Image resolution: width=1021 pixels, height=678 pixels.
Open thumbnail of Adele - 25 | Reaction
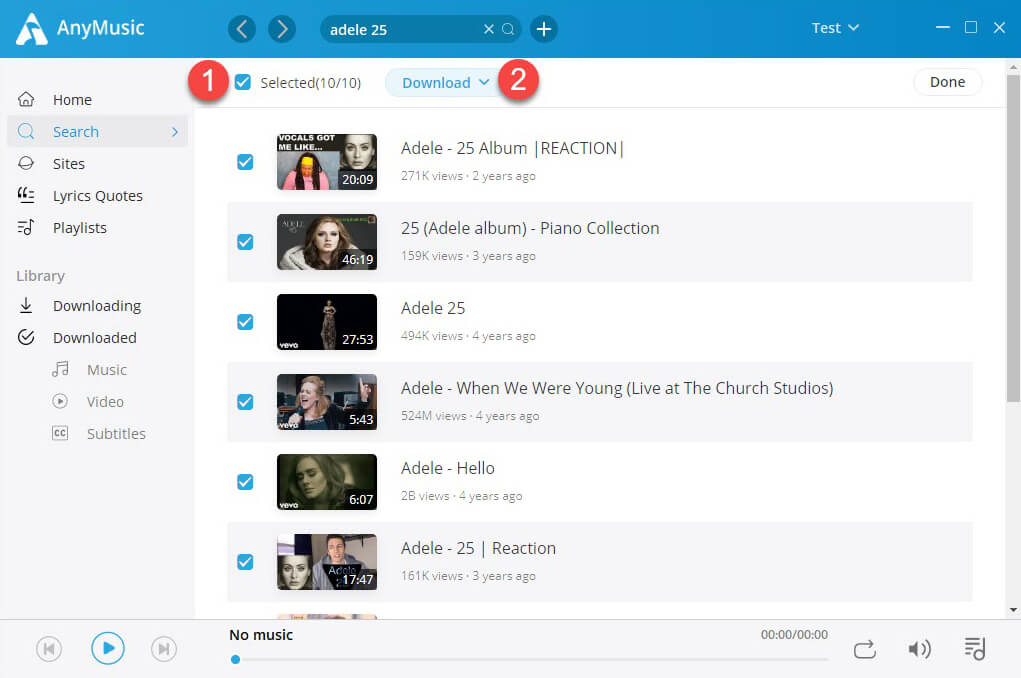pos(327,561)
